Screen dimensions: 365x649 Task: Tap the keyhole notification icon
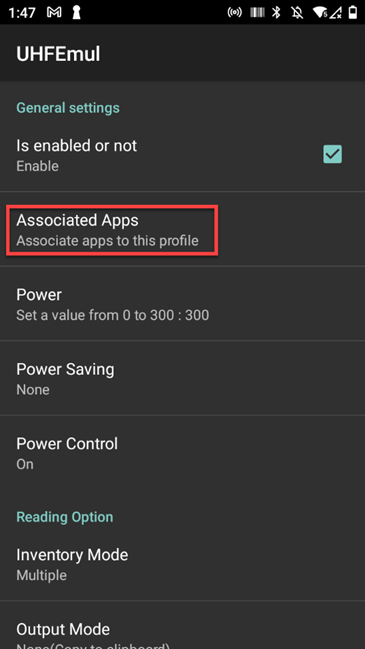76,12
